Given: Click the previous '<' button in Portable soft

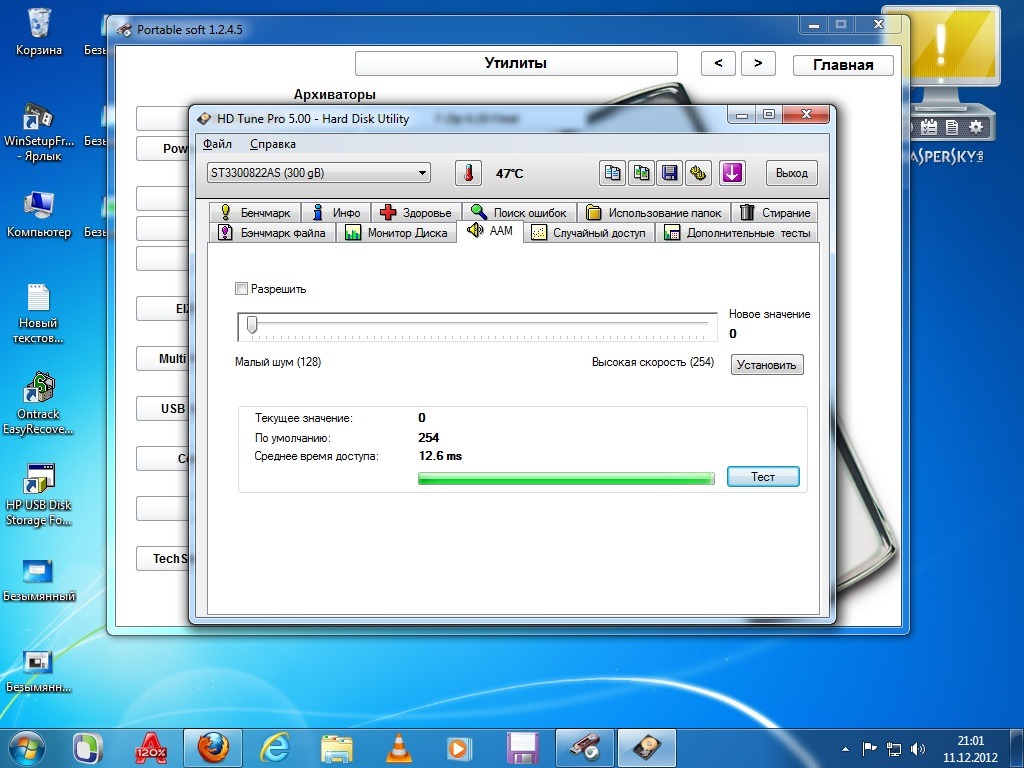Looking at the screenshot, I should point(718,63).
